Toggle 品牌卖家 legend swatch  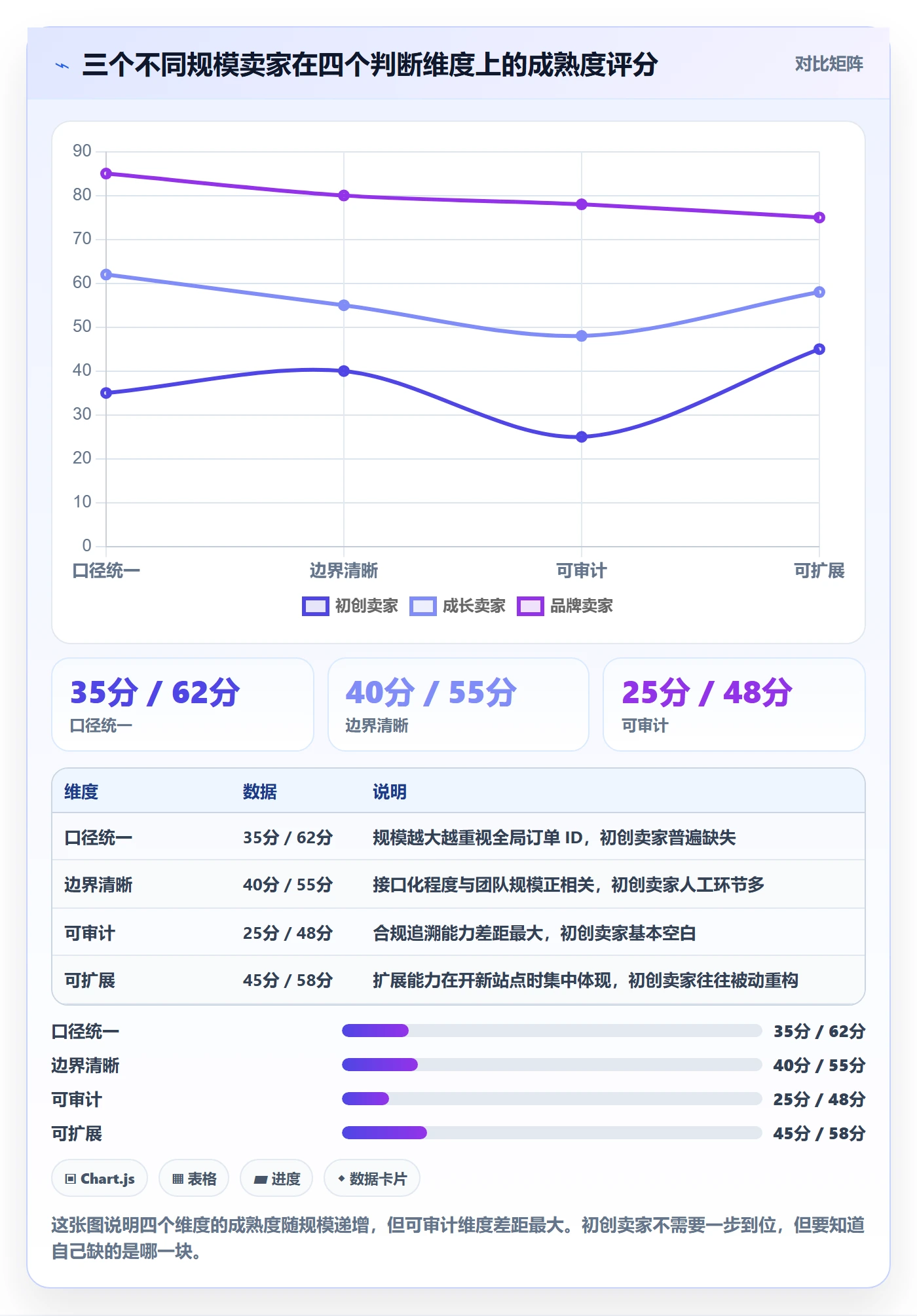click(x=530, y=606)
